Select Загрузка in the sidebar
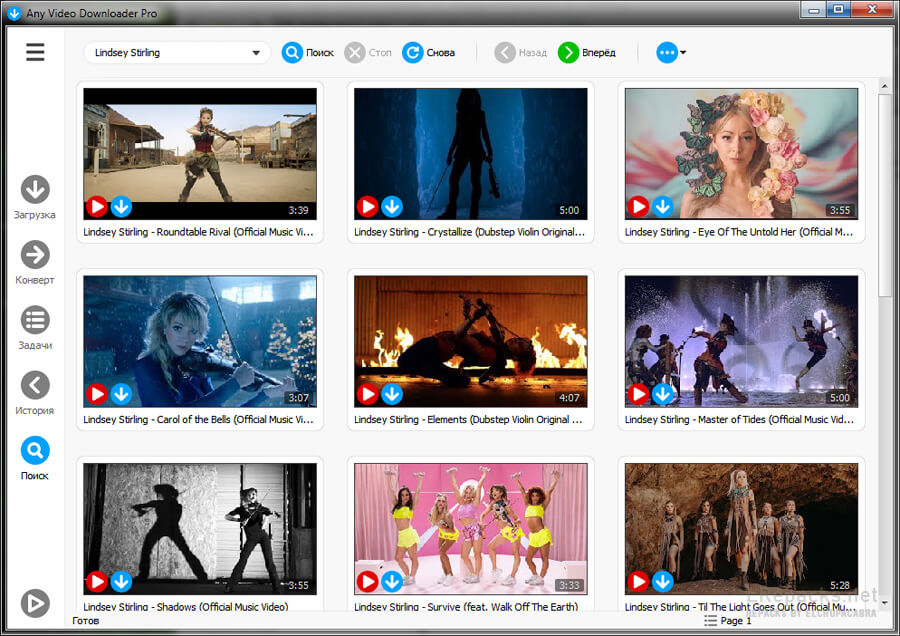Image resolution: width=900 pixels, height=636 pixels. [x=35, y=189]
